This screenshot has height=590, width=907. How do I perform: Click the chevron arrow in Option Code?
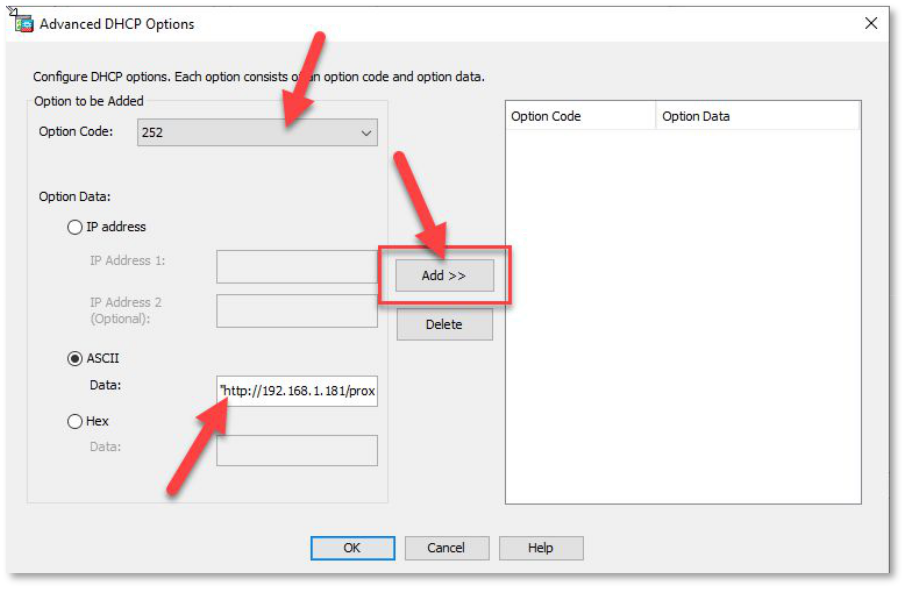tap(365, 132)
